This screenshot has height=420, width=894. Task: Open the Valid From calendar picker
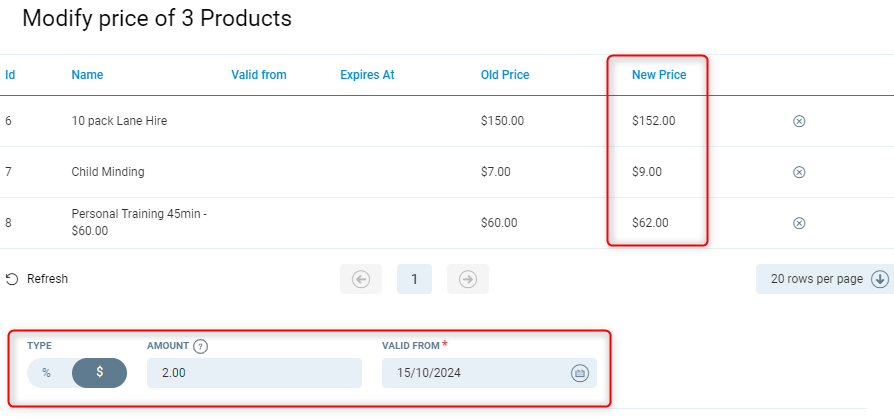(x=579, y=373)
